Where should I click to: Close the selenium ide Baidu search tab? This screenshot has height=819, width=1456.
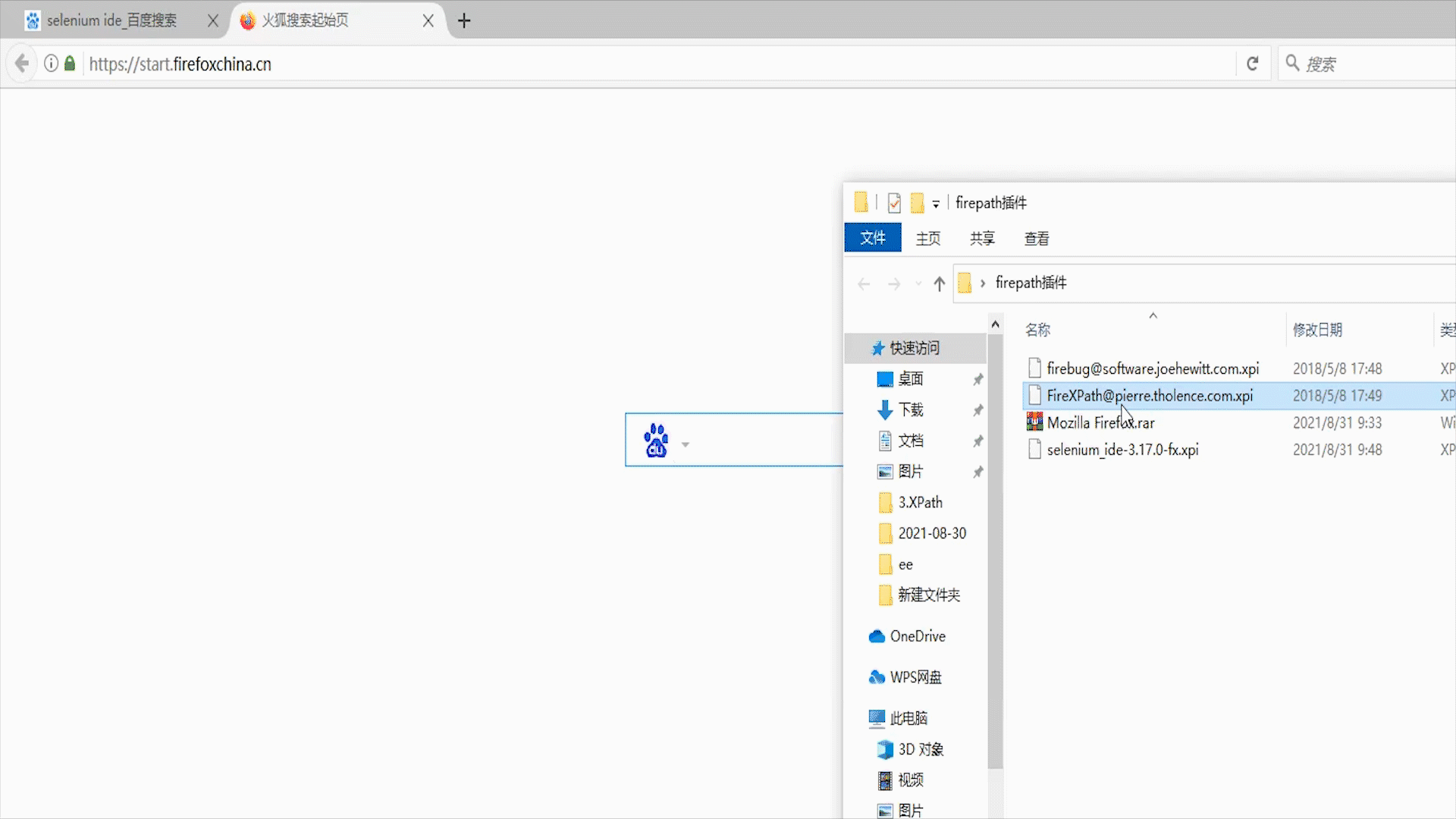(x=213, y=20)
